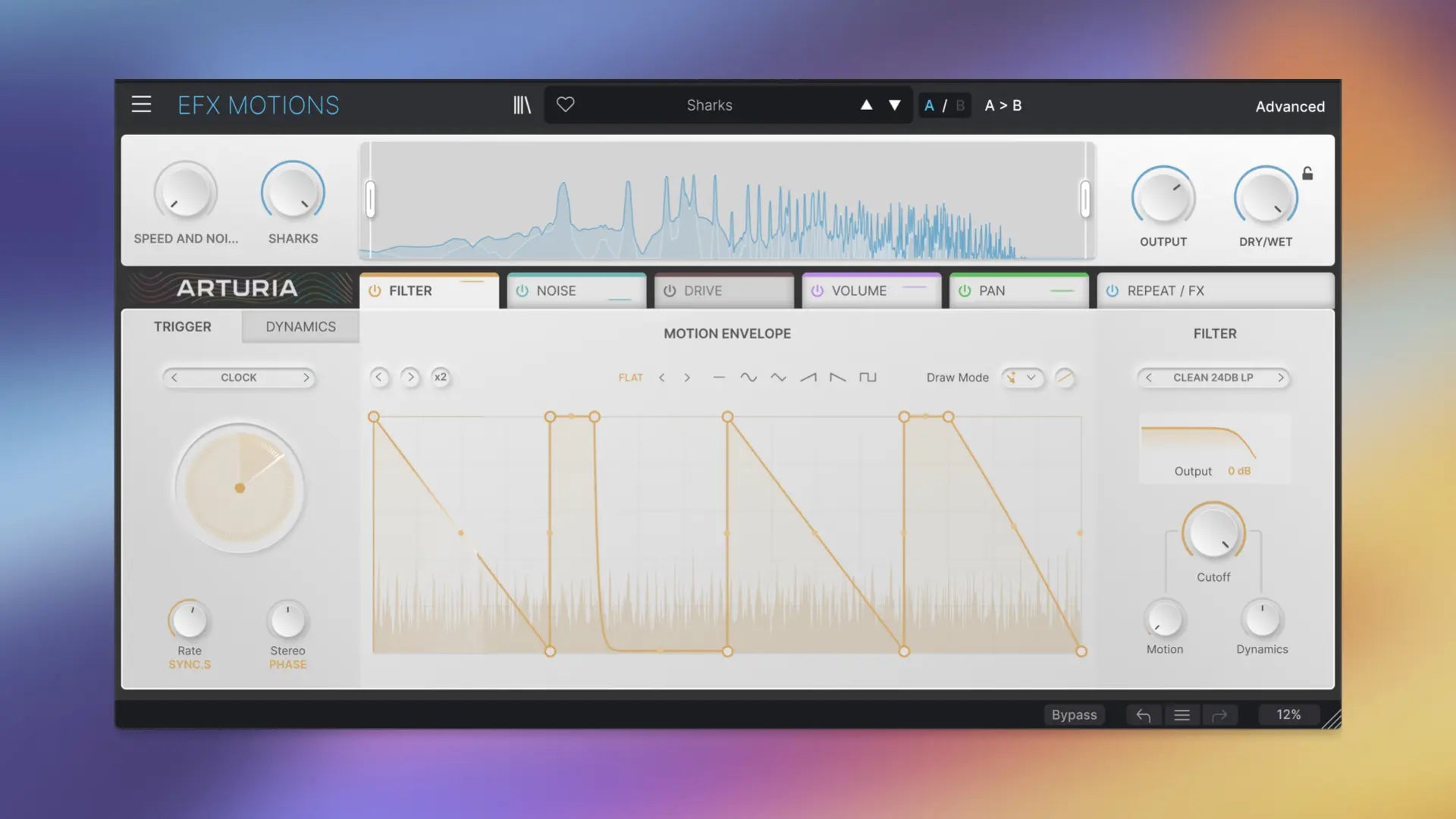Open the Sharks preset name selector
The height and width of the screenshot is (819, 1456).
710,105
